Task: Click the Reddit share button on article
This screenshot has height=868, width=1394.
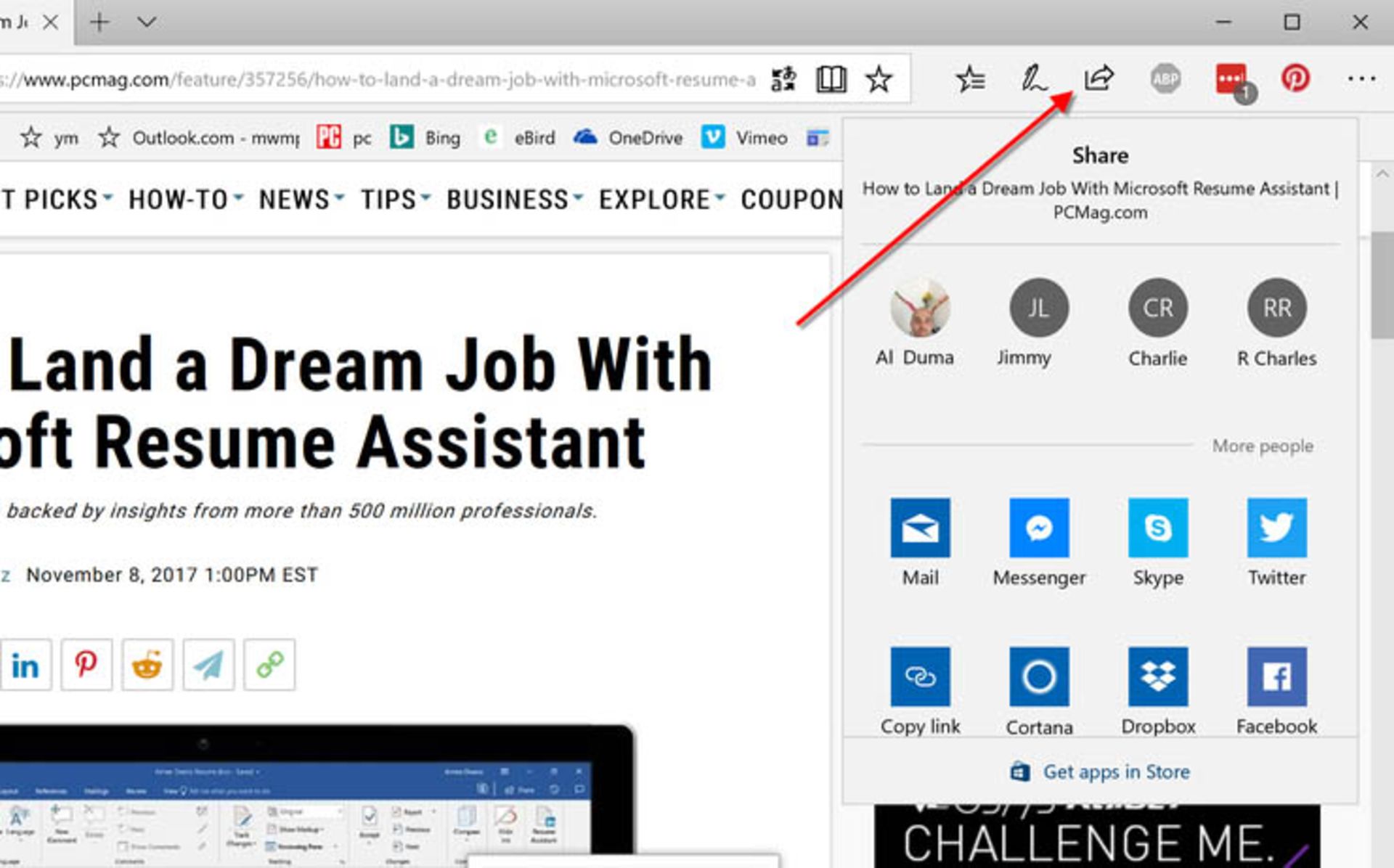Action: tap(147, 665)
